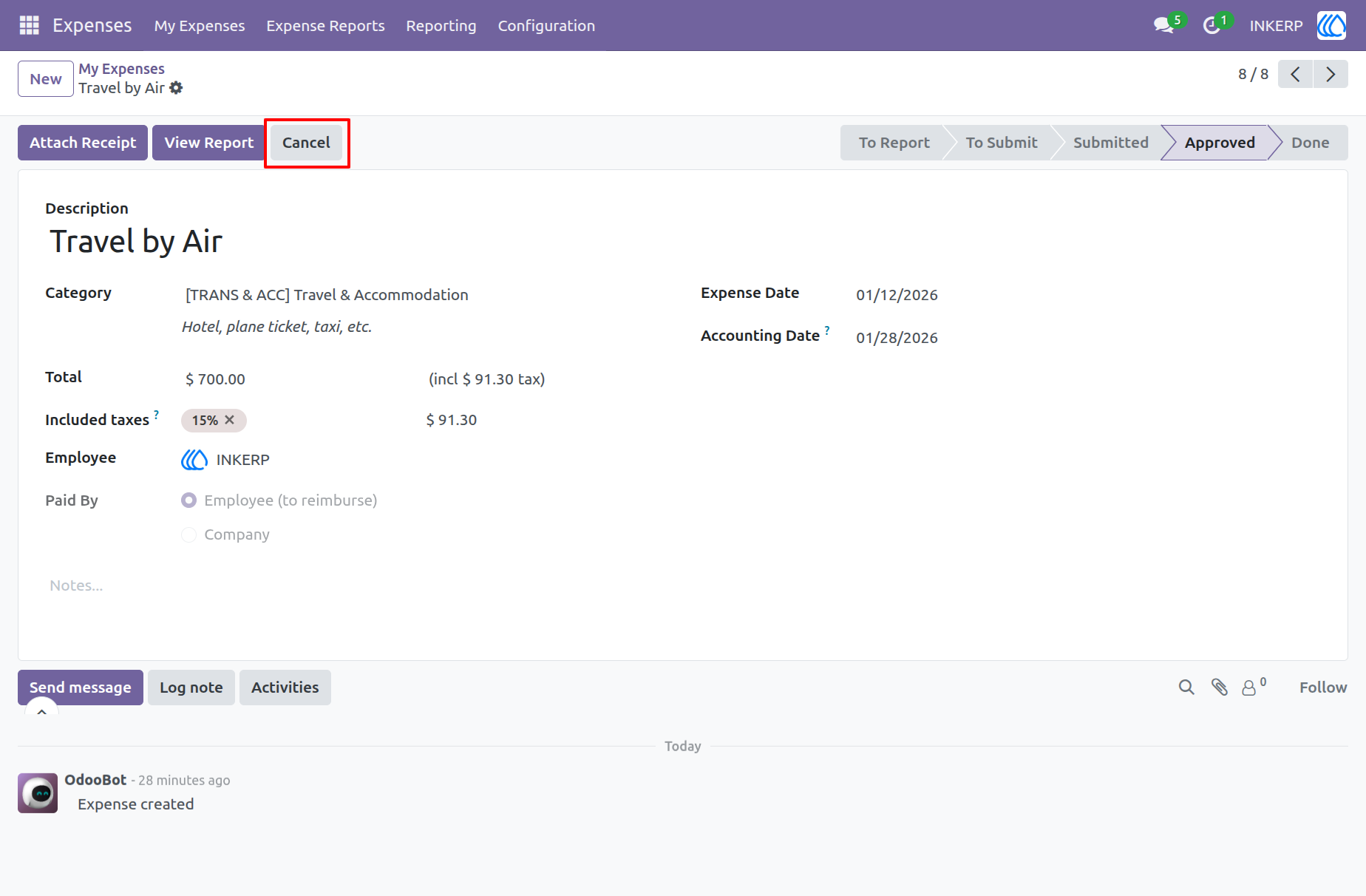This screenshot has width=1366, height=896.
Task: Click View Report button
Action: click(x=209, y=143)
